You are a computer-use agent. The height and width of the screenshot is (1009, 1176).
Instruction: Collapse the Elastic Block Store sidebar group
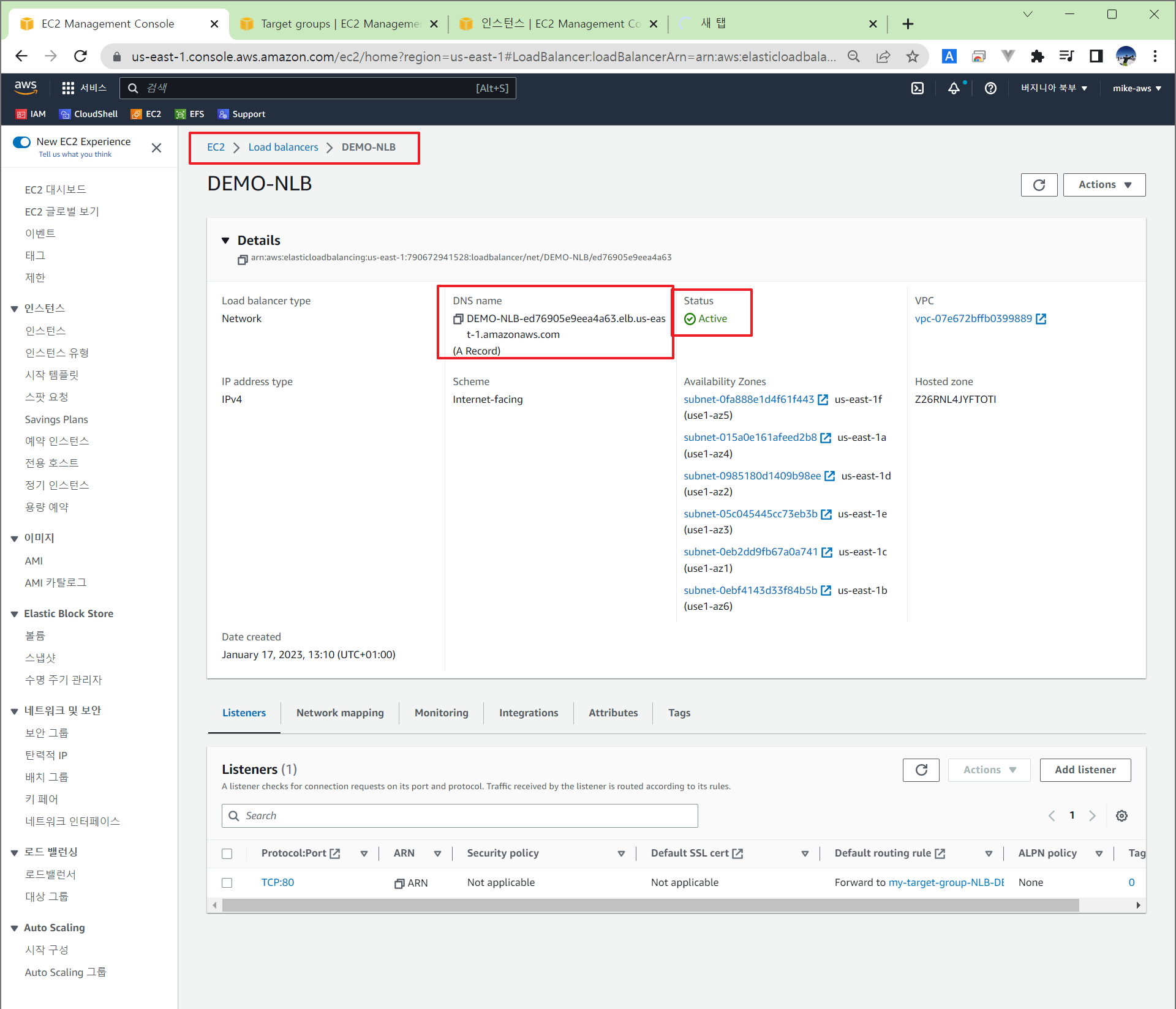point(14,614)
